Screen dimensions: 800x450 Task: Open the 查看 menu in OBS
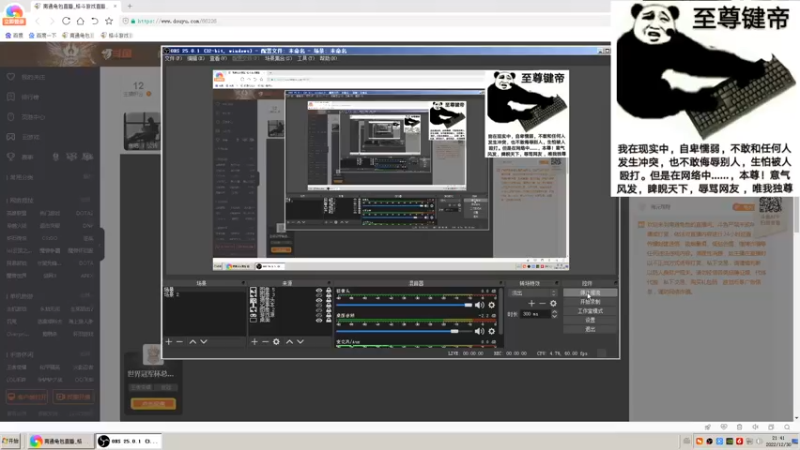tap(218, 58)
